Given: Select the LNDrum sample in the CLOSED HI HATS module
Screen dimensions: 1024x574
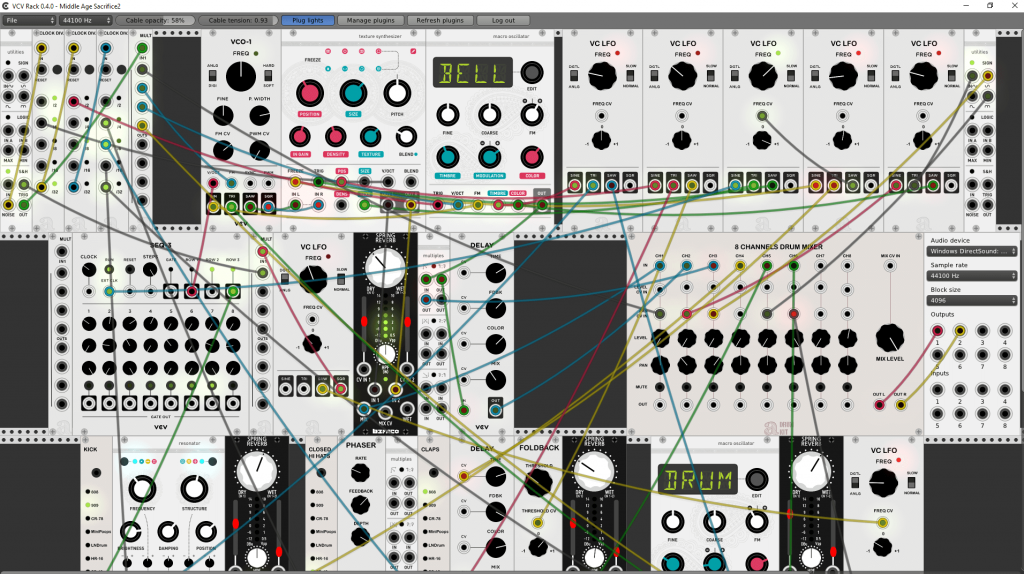Looking at the screenshot, I should [x=312, y=545].
